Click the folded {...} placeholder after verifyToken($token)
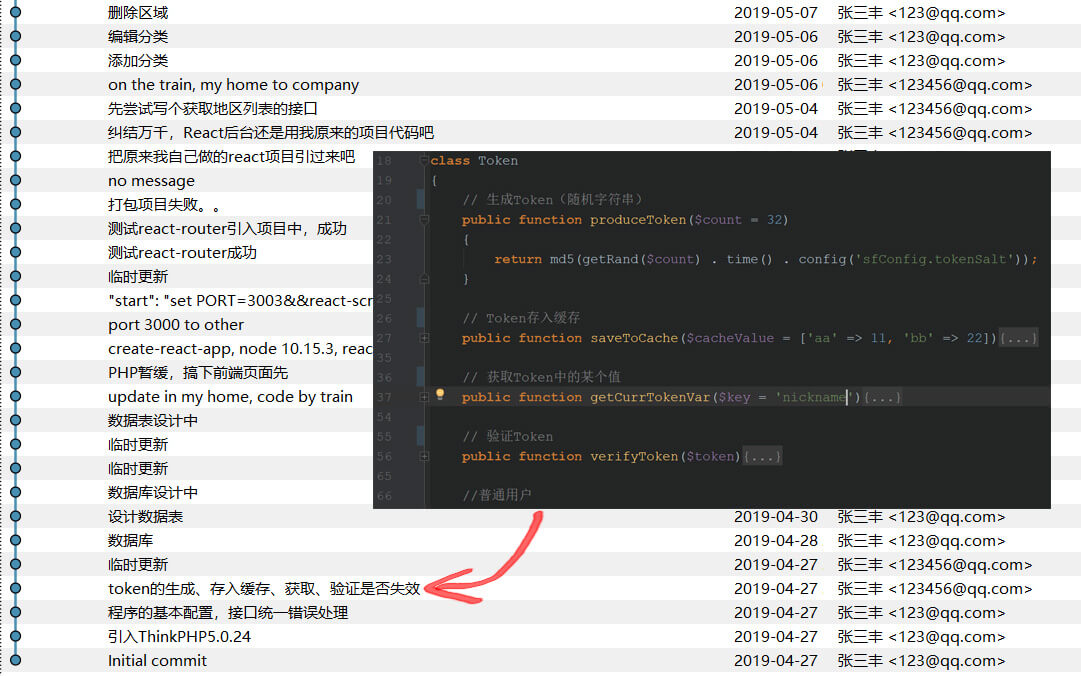 (x=762, y=456)
